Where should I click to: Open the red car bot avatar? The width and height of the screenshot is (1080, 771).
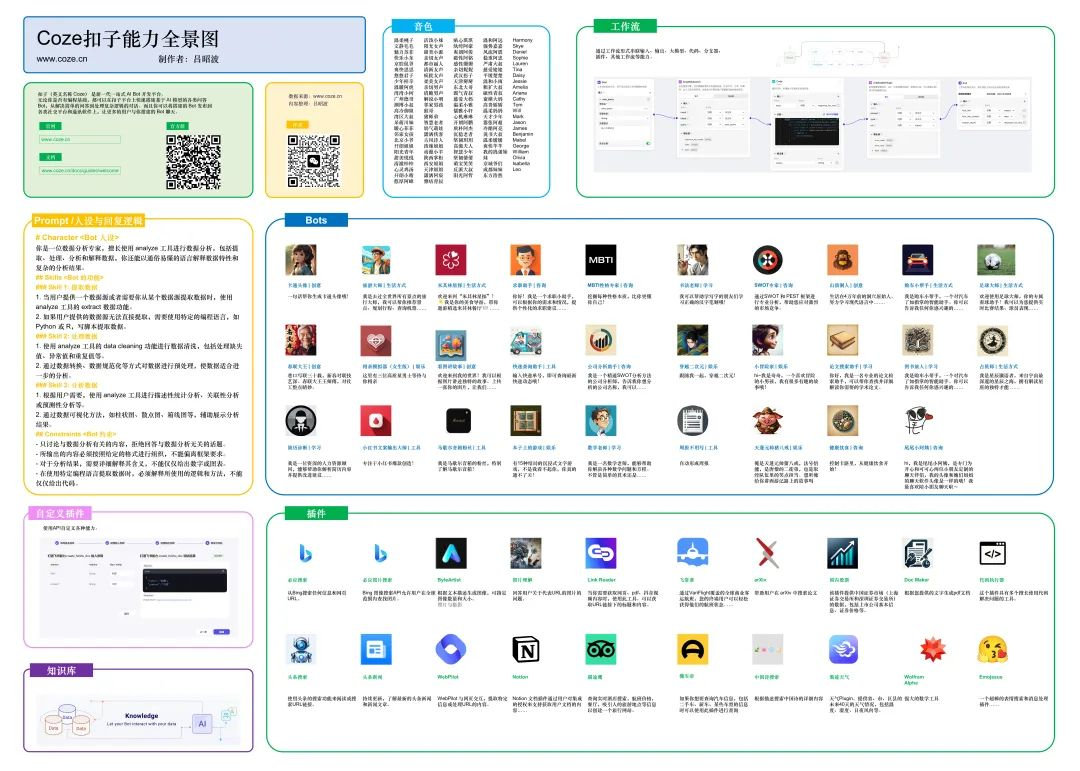(x=917, y=260)
